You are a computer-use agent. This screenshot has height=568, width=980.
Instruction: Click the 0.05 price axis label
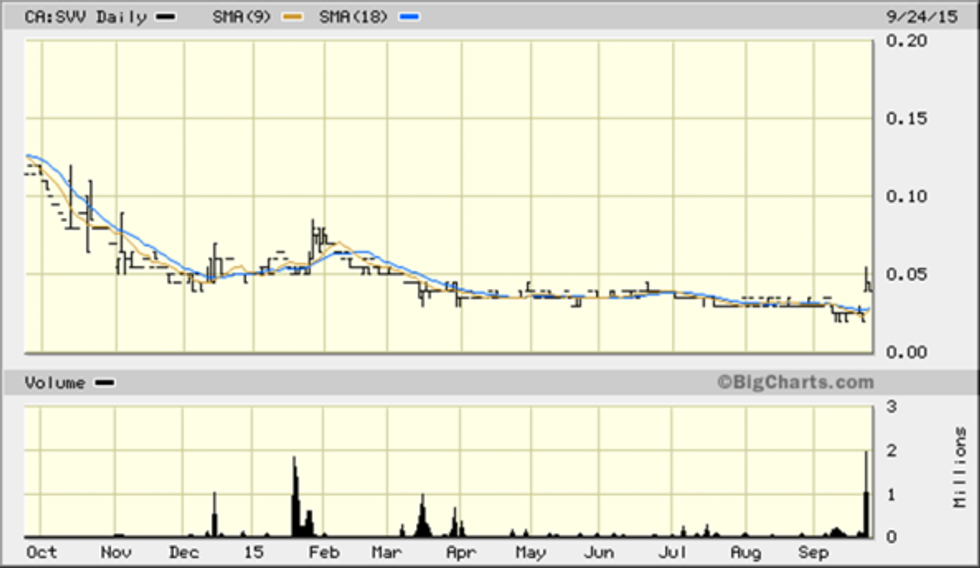click(907, 274)
